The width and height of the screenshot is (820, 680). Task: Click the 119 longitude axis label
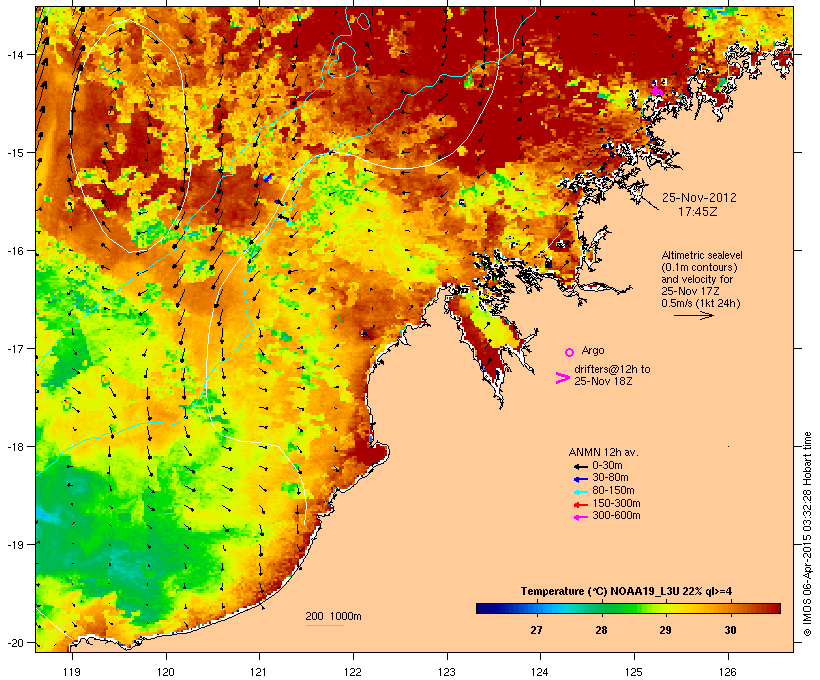pyautogui.click(x=72, y=672)
